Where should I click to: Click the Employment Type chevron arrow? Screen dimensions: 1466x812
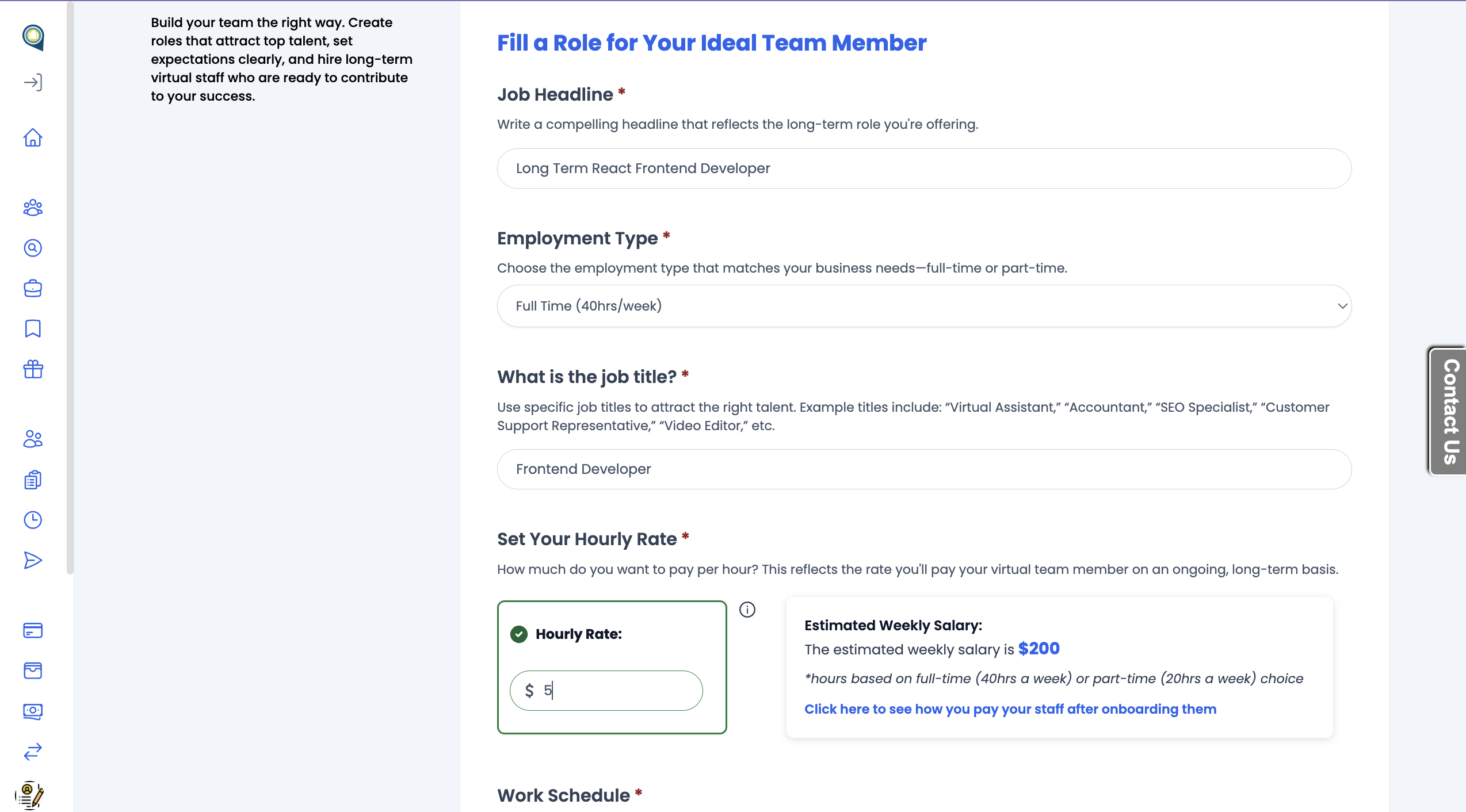tap(1342, 306)
